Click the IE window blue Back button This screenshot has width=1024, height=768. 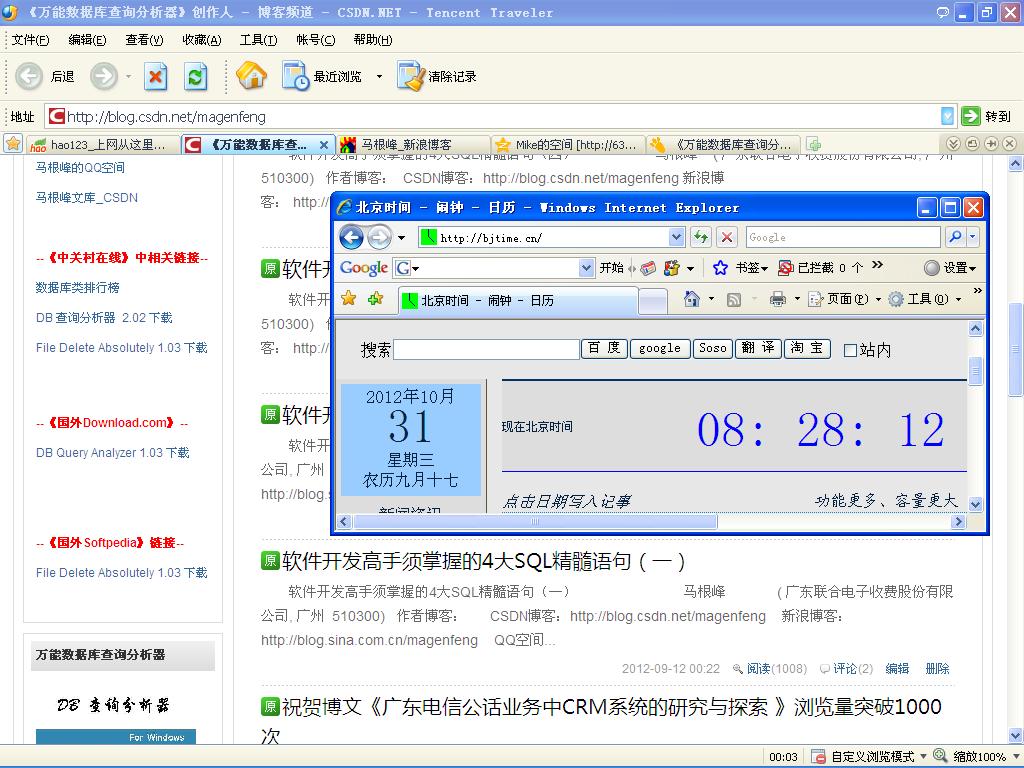coord(351,237)
